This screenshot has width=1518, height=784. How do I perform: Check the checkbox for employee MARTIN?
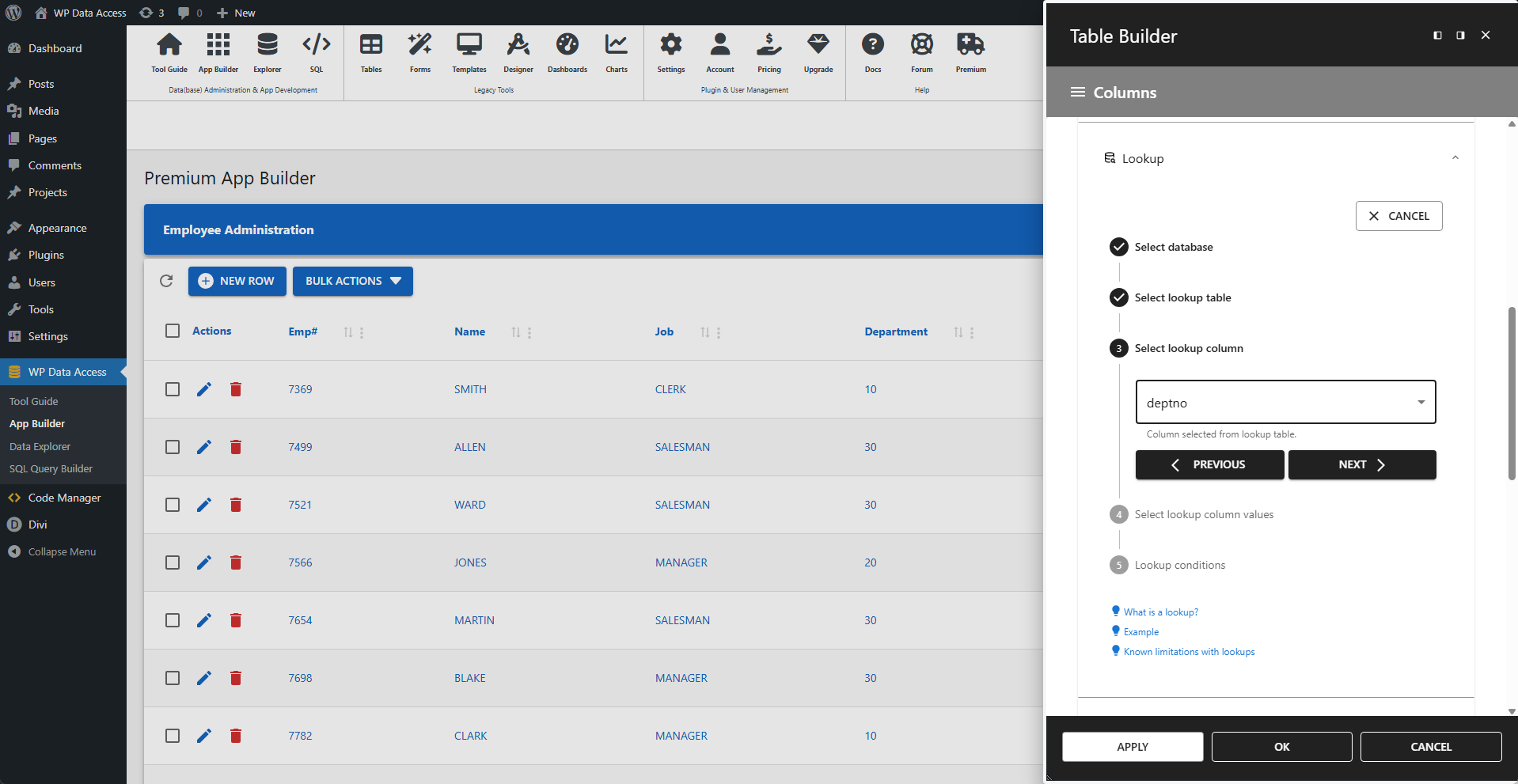pos(172,620)
